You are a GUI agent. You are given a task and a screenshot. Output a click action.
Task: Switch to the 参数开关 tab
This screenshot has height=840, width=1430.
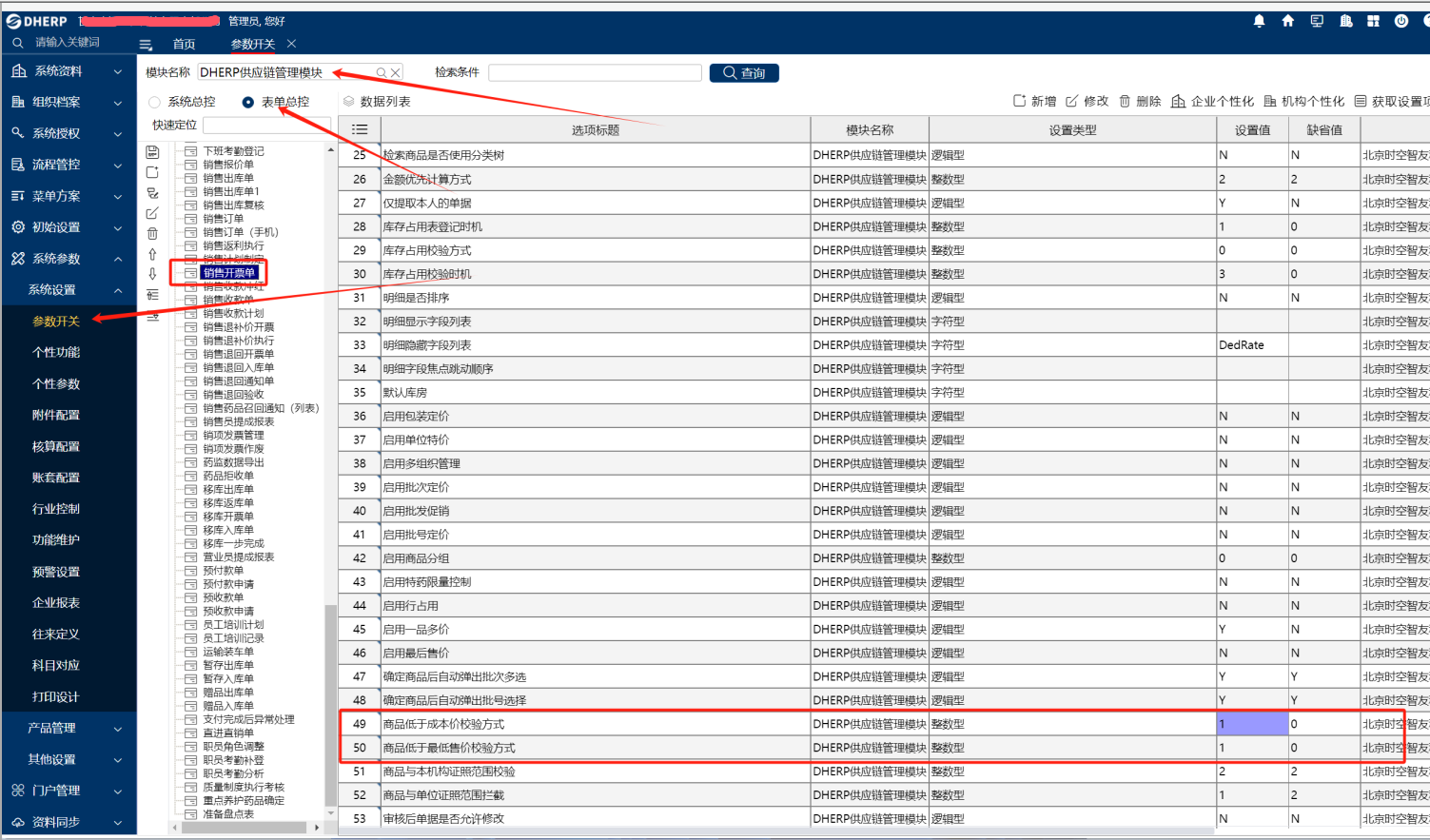[x=252, y=45]
